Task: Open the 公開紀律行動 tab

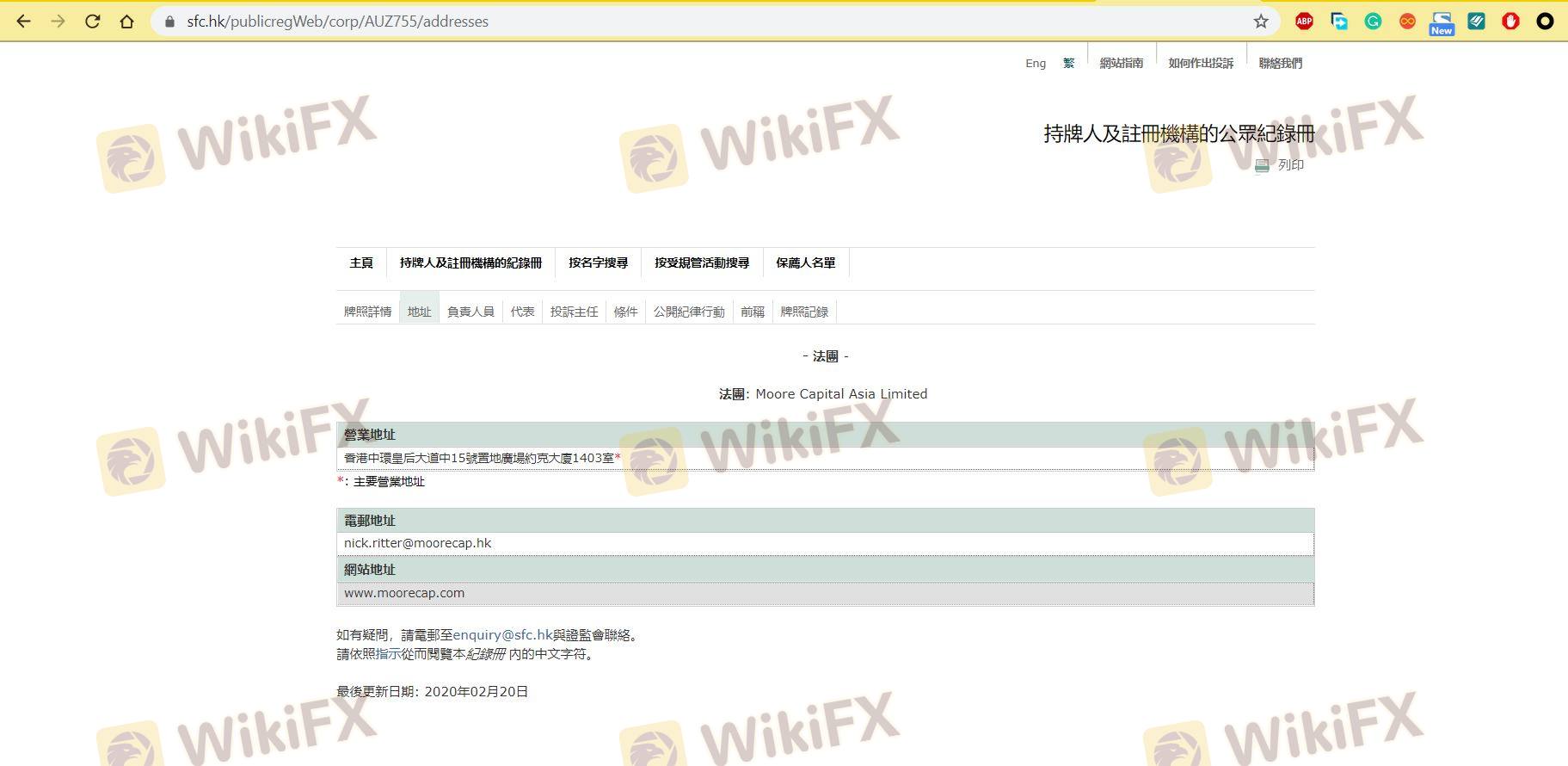Action: (x=688, y=312)
